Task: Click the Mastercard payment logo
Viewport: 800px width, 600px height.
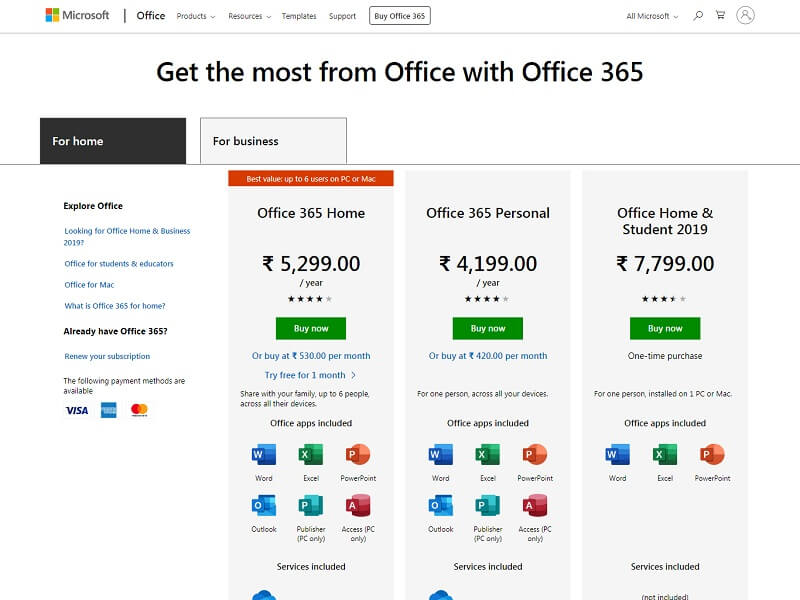Action: pyautogui.click(x=139, y=410)
